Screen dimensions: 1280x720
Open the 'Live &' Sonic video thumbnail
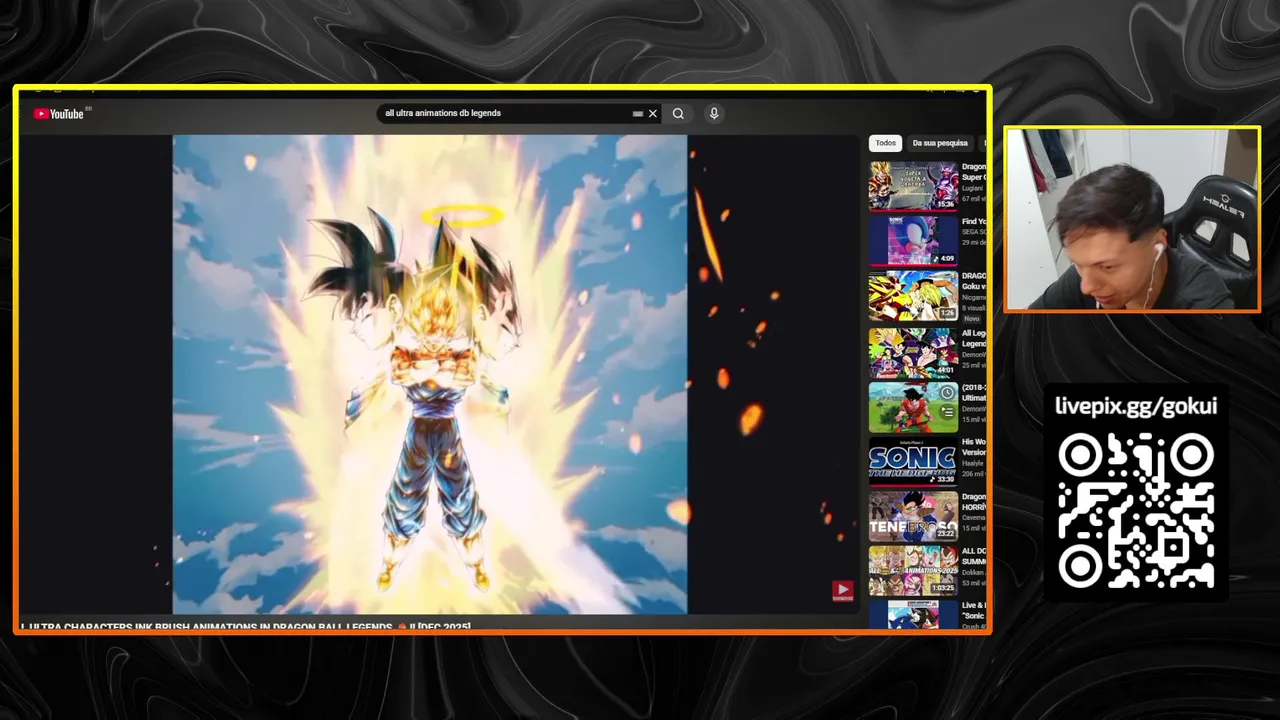tap(913, 614)
